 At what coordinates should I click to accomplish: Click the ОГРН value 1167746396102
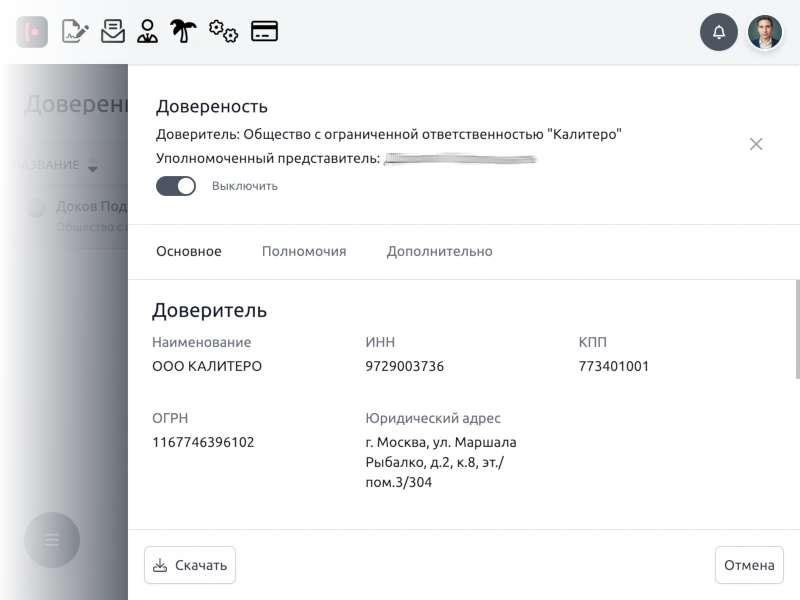click(x=203, y=442)
